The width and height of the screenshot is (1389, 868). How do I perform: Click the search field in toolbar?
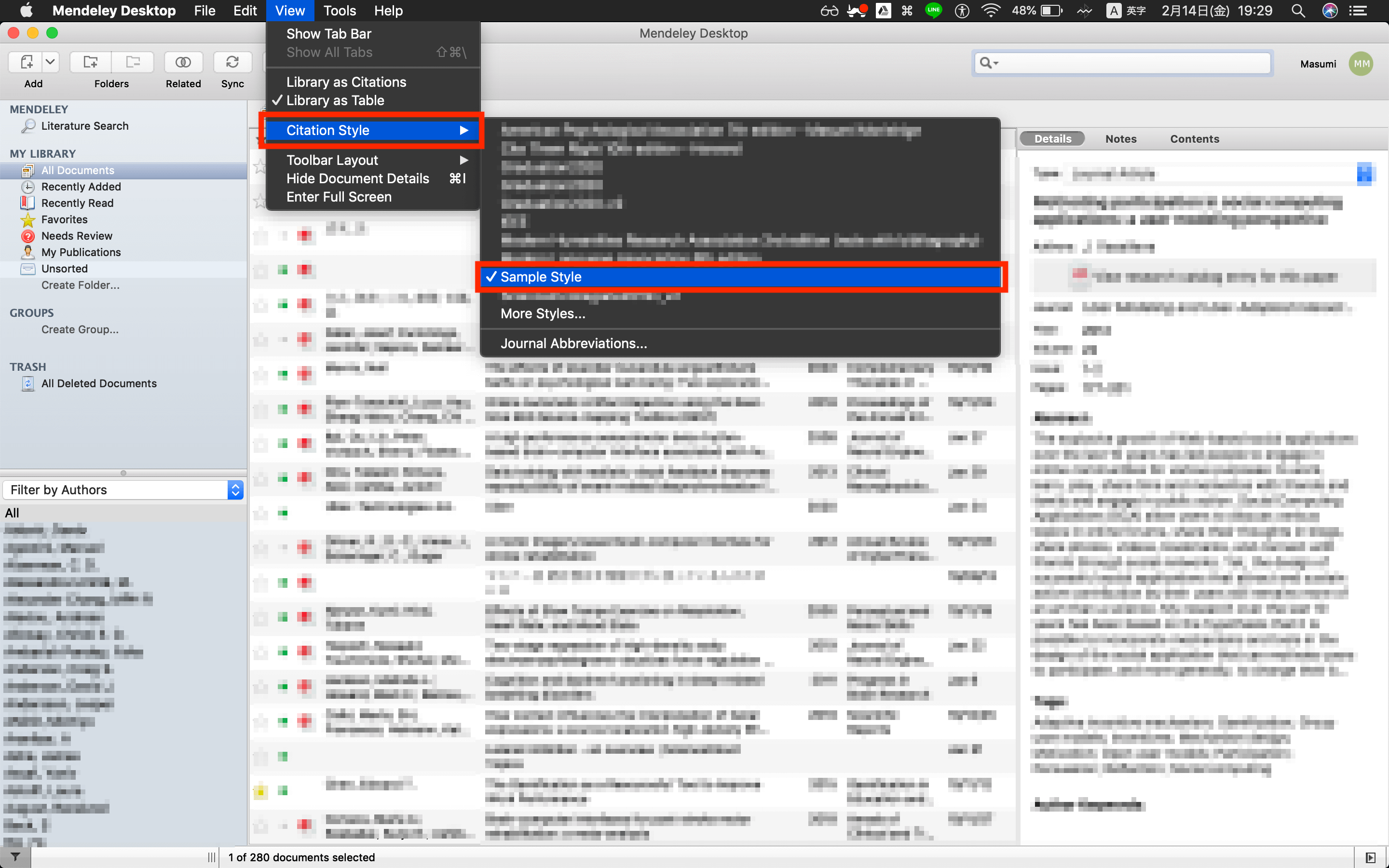[x=1123, y=63]
